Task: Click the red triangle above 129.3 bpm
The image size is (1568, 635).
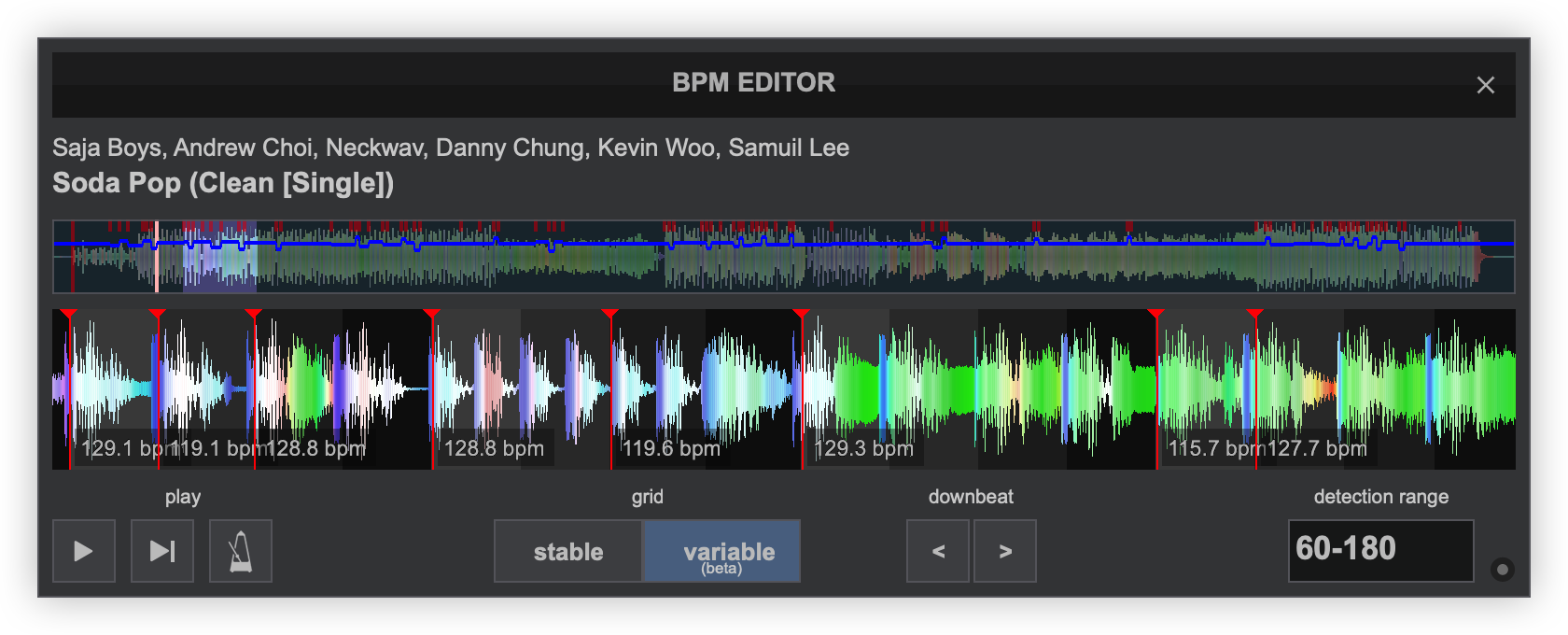Action: click(801, 314)
